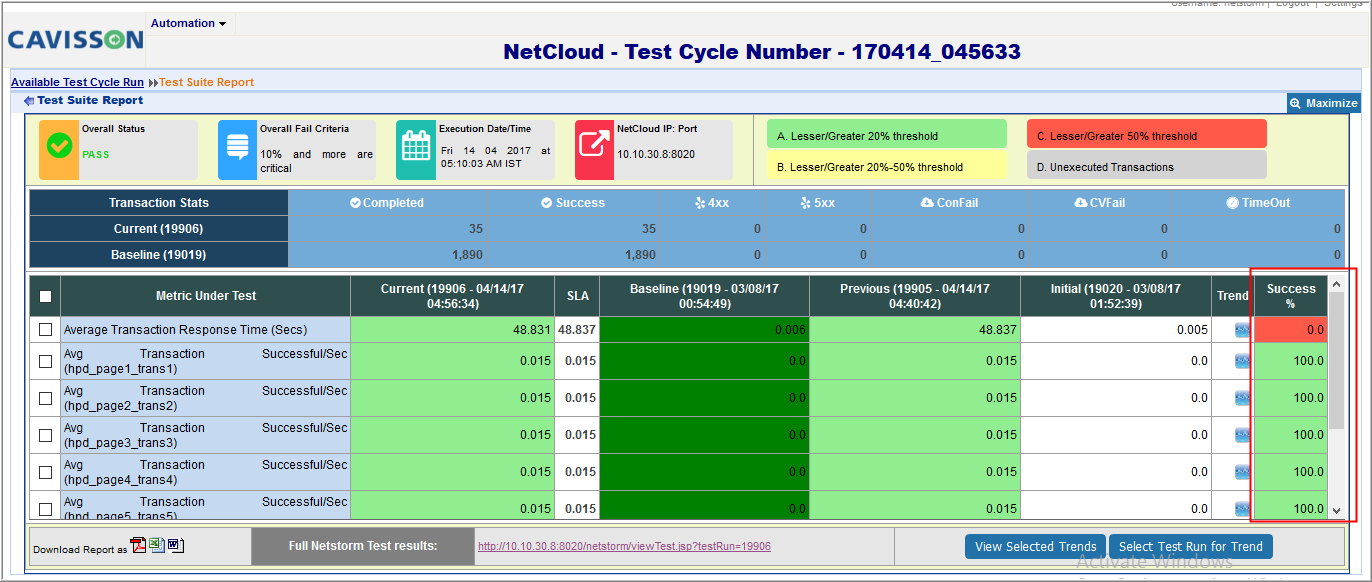Open the Automation dropdown menu

188,23
